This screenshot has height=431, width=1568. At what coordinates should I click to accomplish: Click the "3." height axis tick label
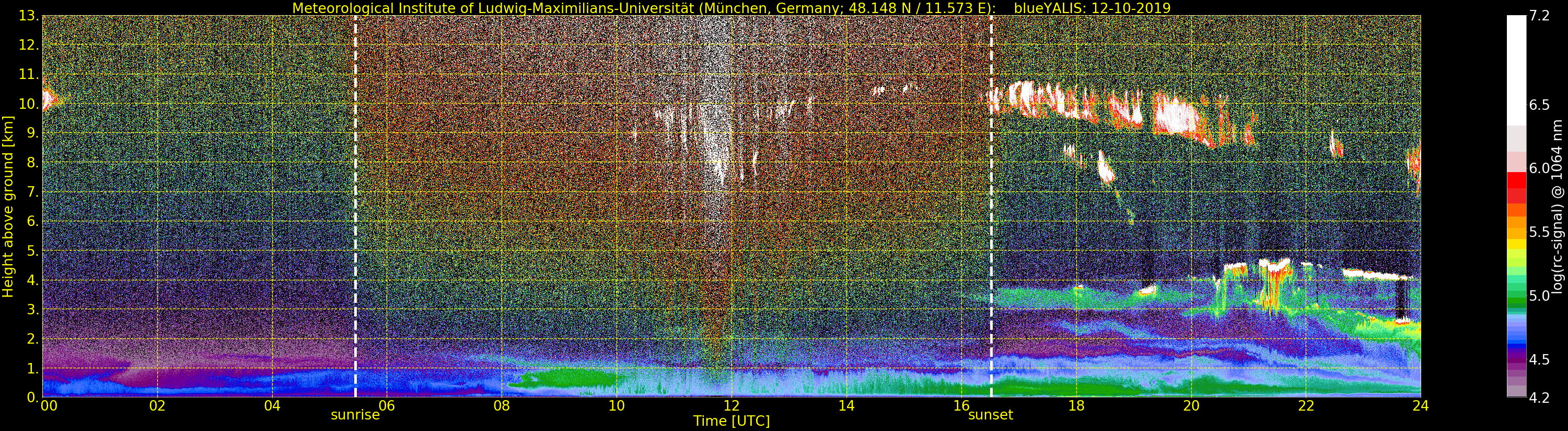33,310
